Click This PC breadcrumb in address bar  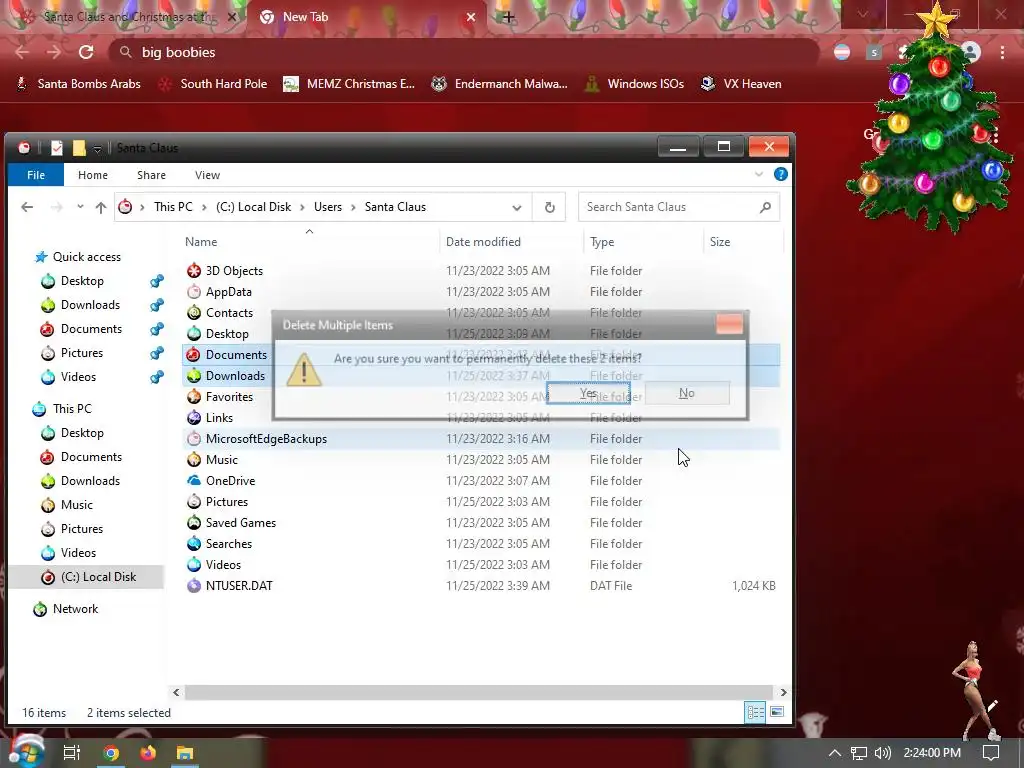click(173, 207)
